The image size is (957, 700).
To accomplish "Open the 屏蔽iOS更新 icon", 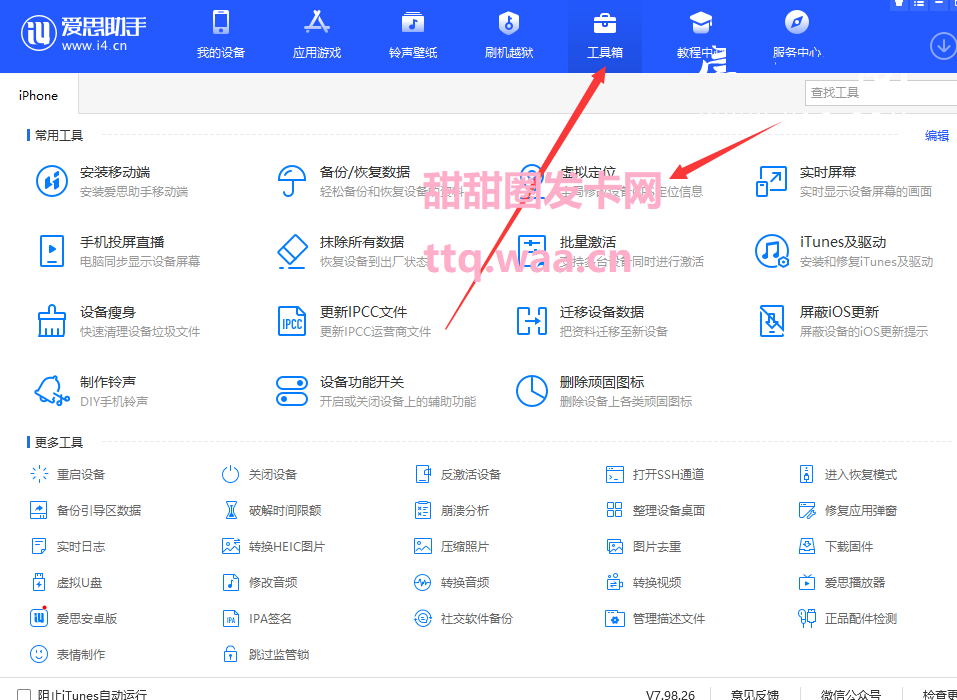I will point(771,321).
